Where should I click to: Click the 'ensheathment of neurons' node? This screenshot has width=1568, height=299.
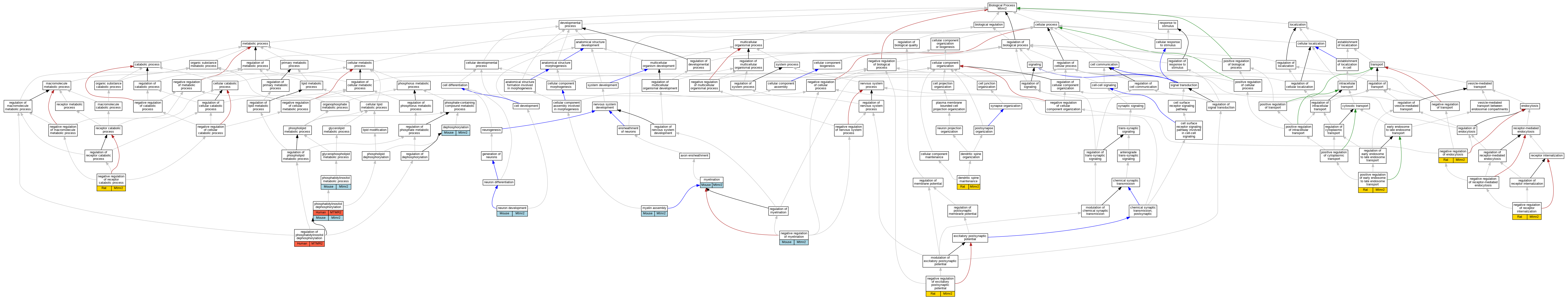pyautogui.click(x=628, y=129)
